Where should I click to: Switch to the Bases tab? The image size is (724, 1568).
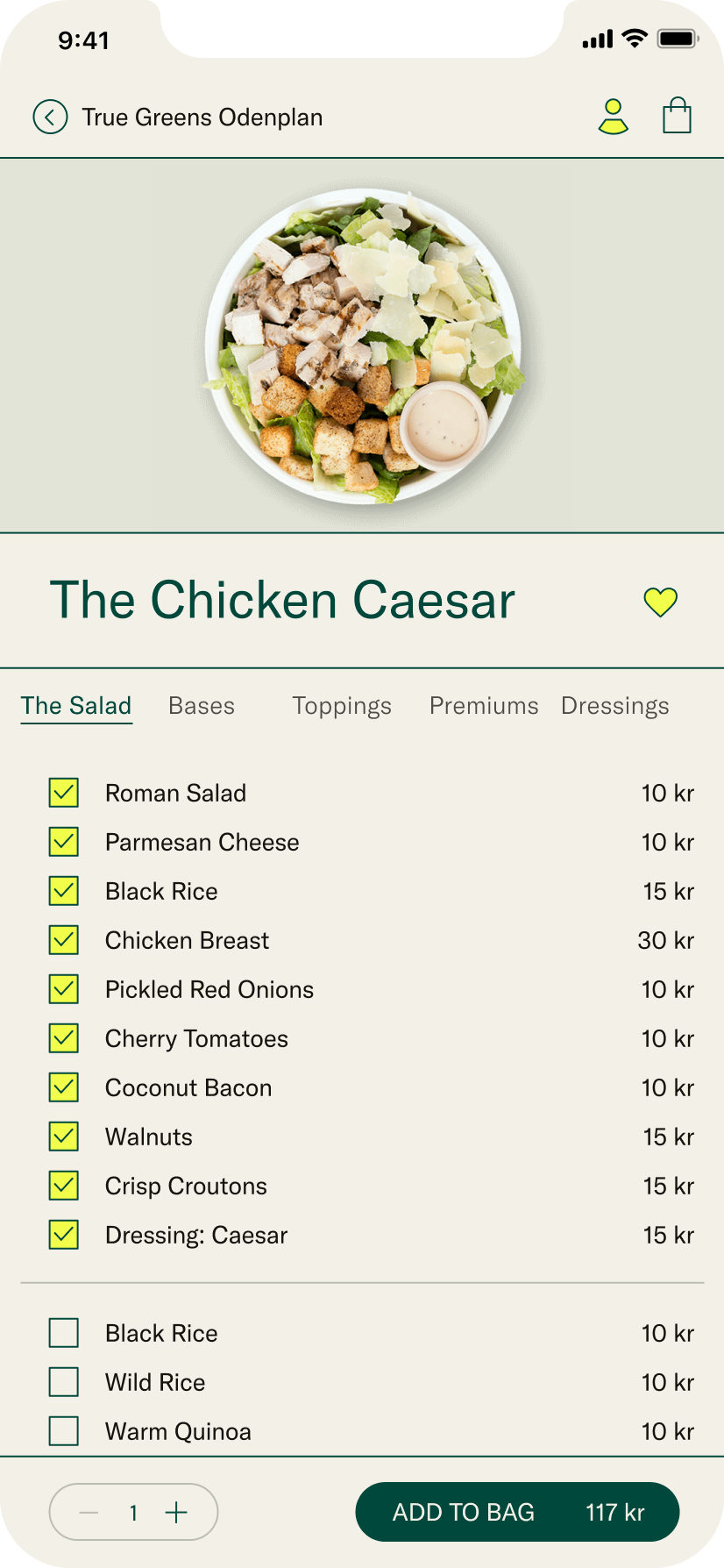(202, 706)
